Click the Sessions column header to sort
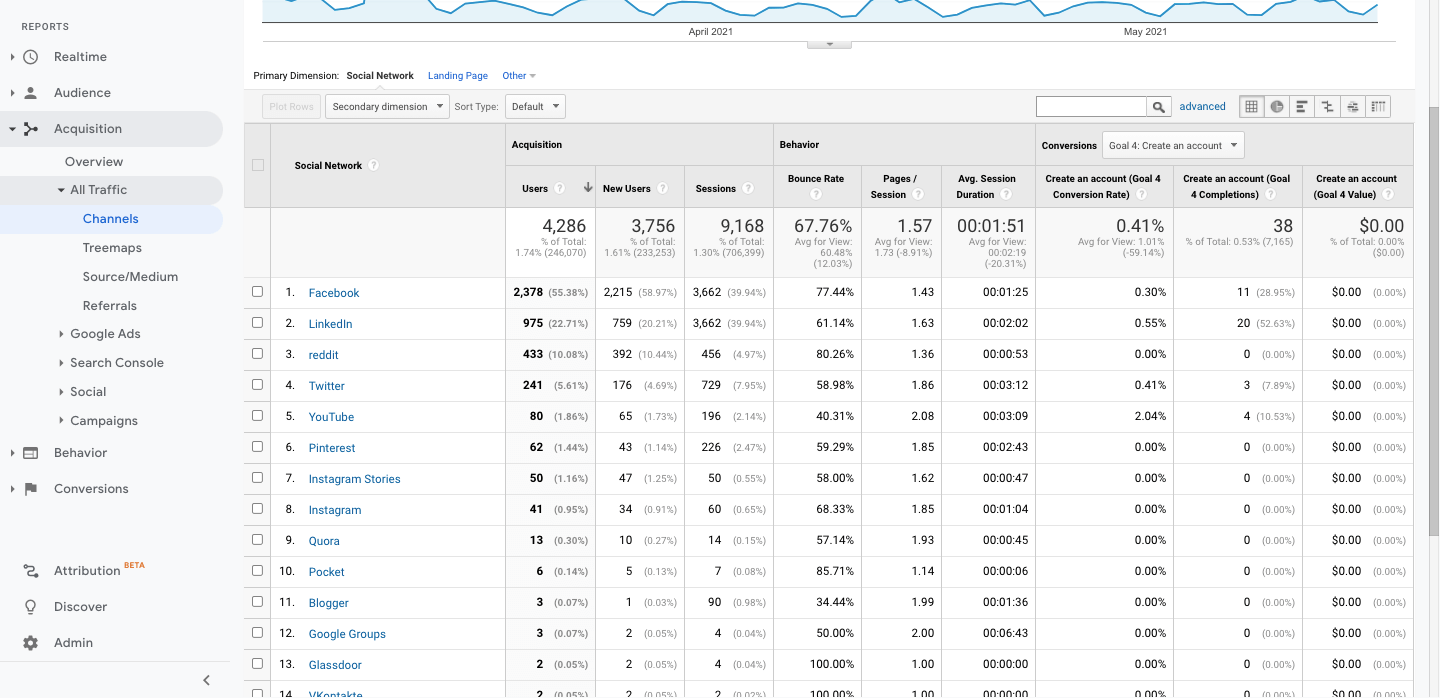This screenshot has width=1440, height=698. (716, 188)
